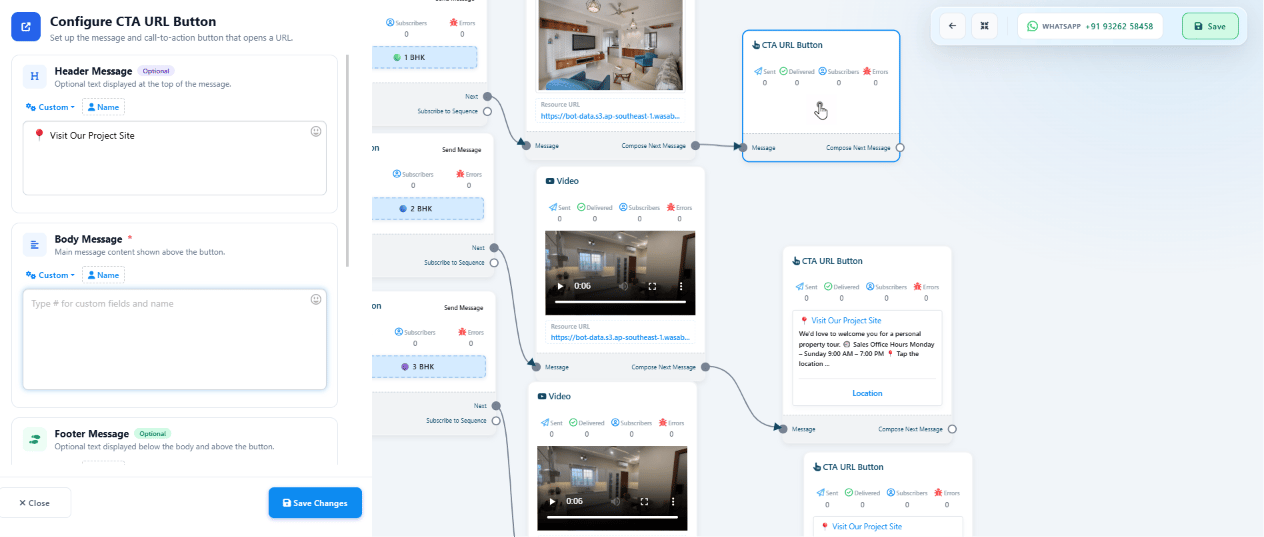Click the Close button at the panel bottom
Screen dimensions: 1264x537
point(35,503)
